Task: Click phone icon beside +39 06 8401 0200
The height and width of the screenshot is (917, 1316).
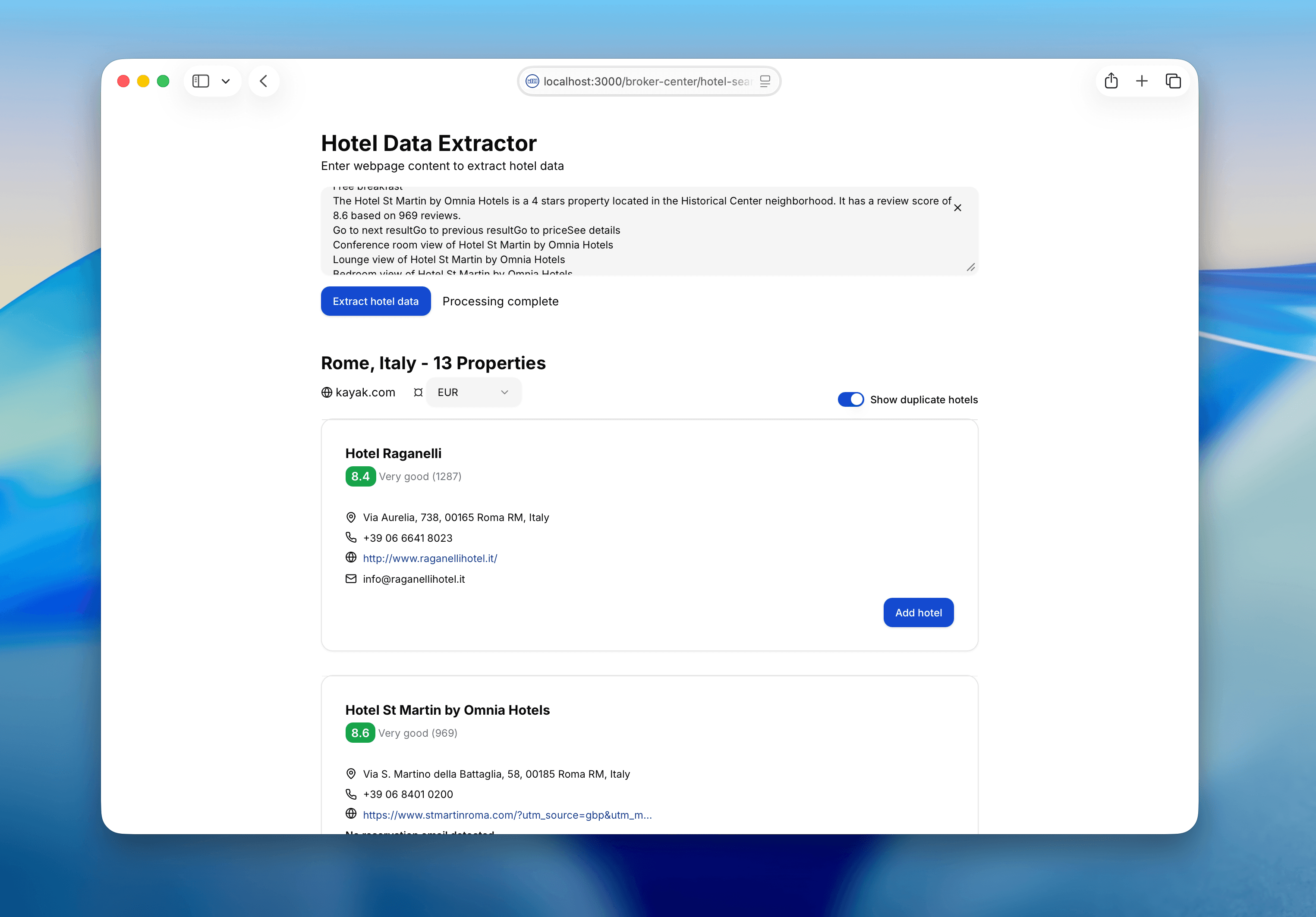Action: 351,795
